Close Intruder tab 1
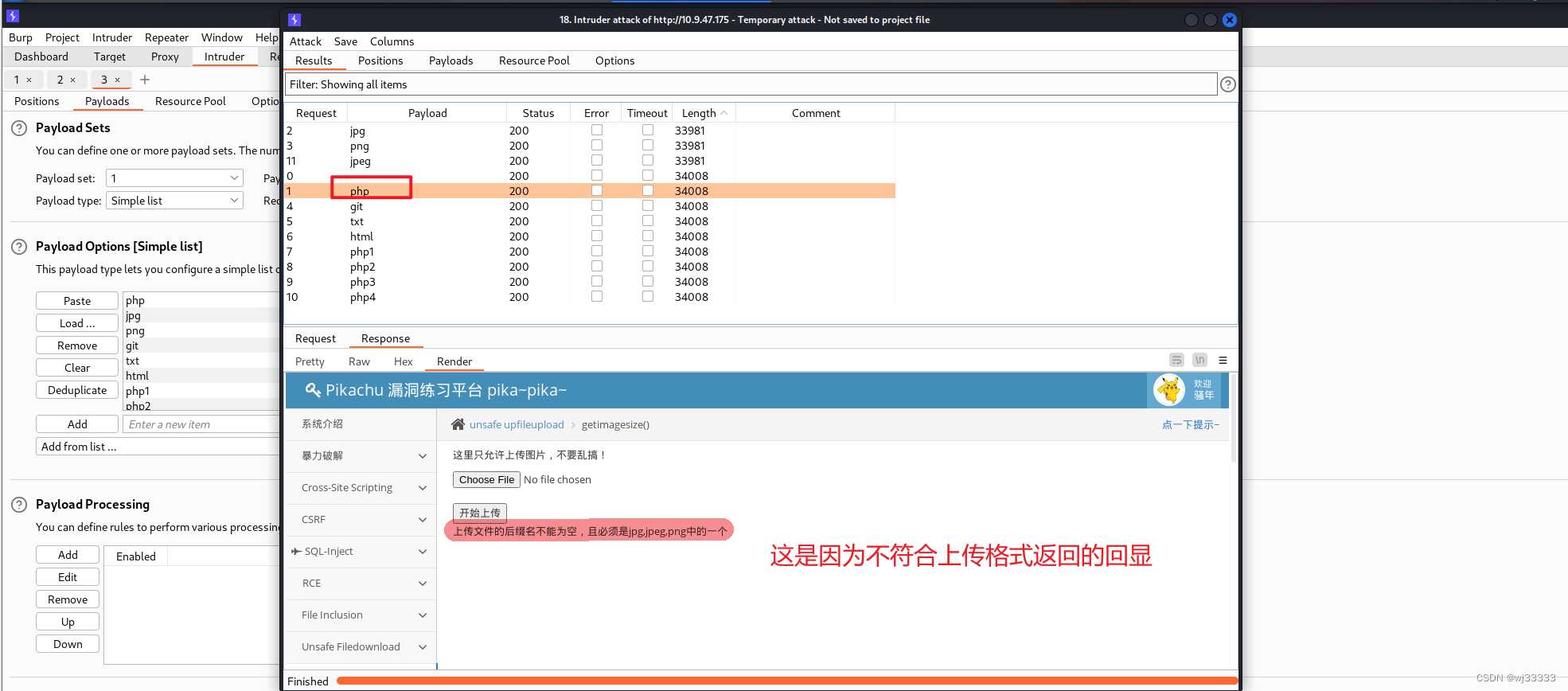1568x691 pixels. pyautogui.click(x=29, y=80)
